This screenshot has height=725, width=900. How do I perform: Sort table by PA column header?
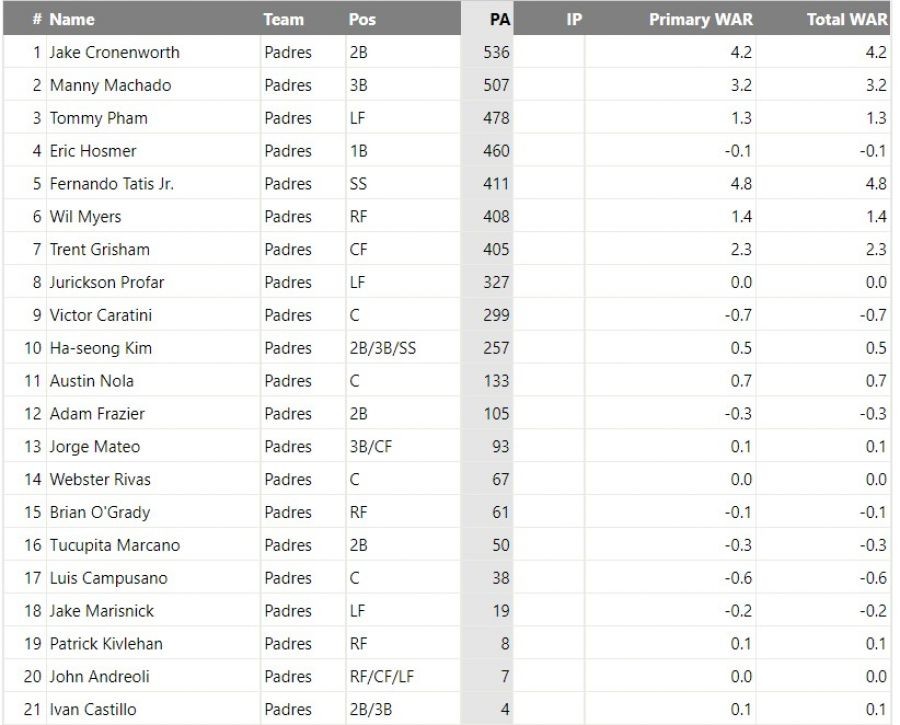point(500,19)
